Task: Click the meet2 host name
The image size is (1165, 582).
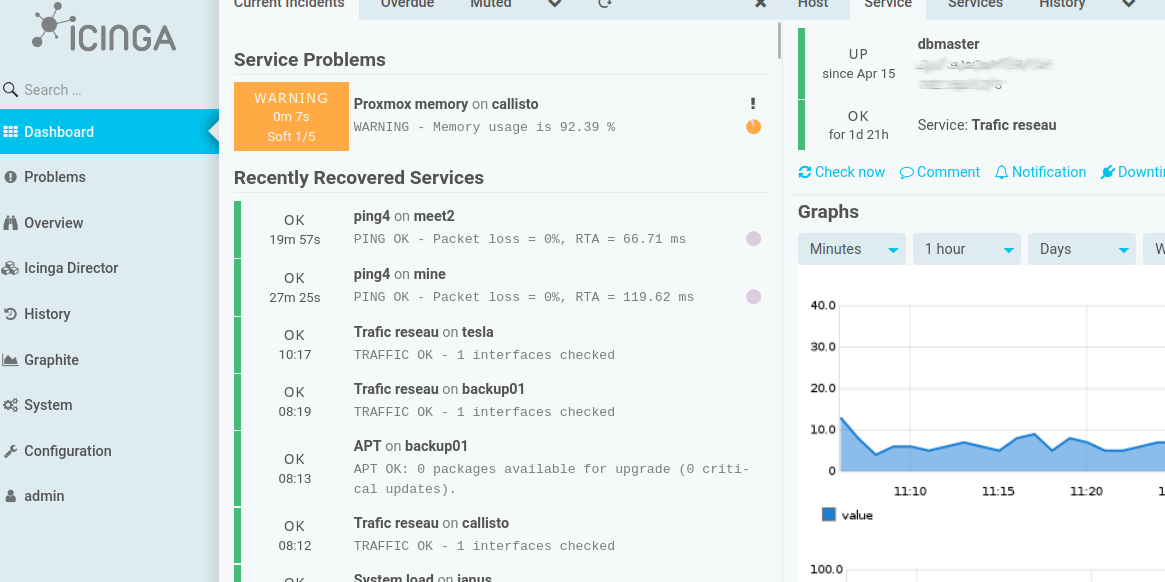Action: coord(434,216)
